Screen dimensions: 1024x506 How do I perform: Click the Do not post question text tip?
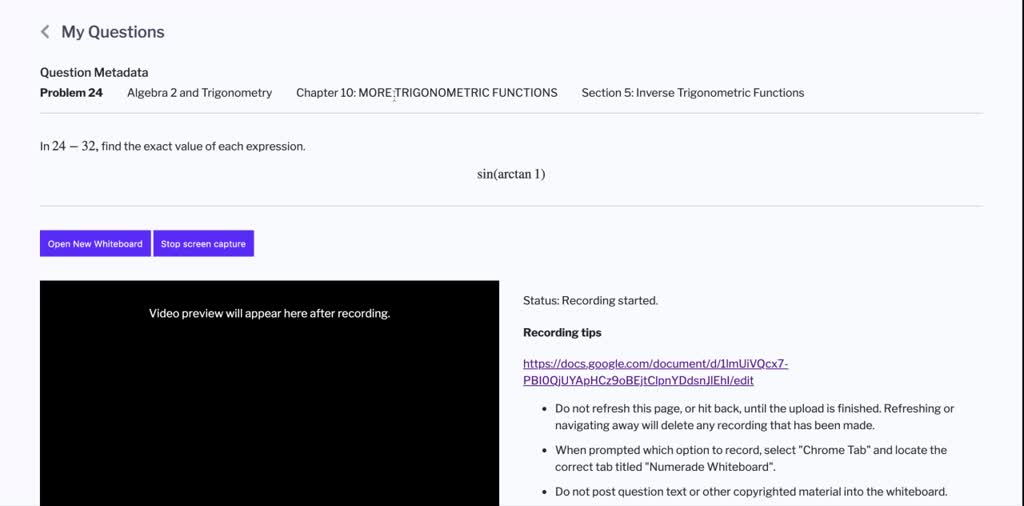pos(750,491)
